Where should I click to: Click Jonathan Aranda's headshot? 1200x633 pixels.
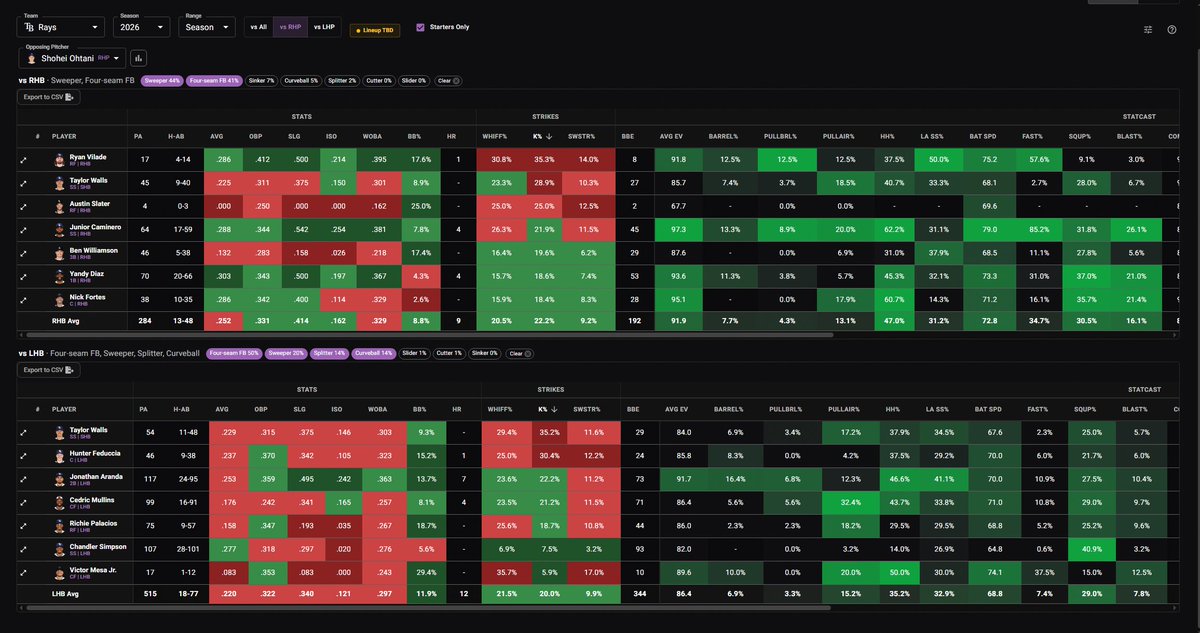(x=61, y=478)
